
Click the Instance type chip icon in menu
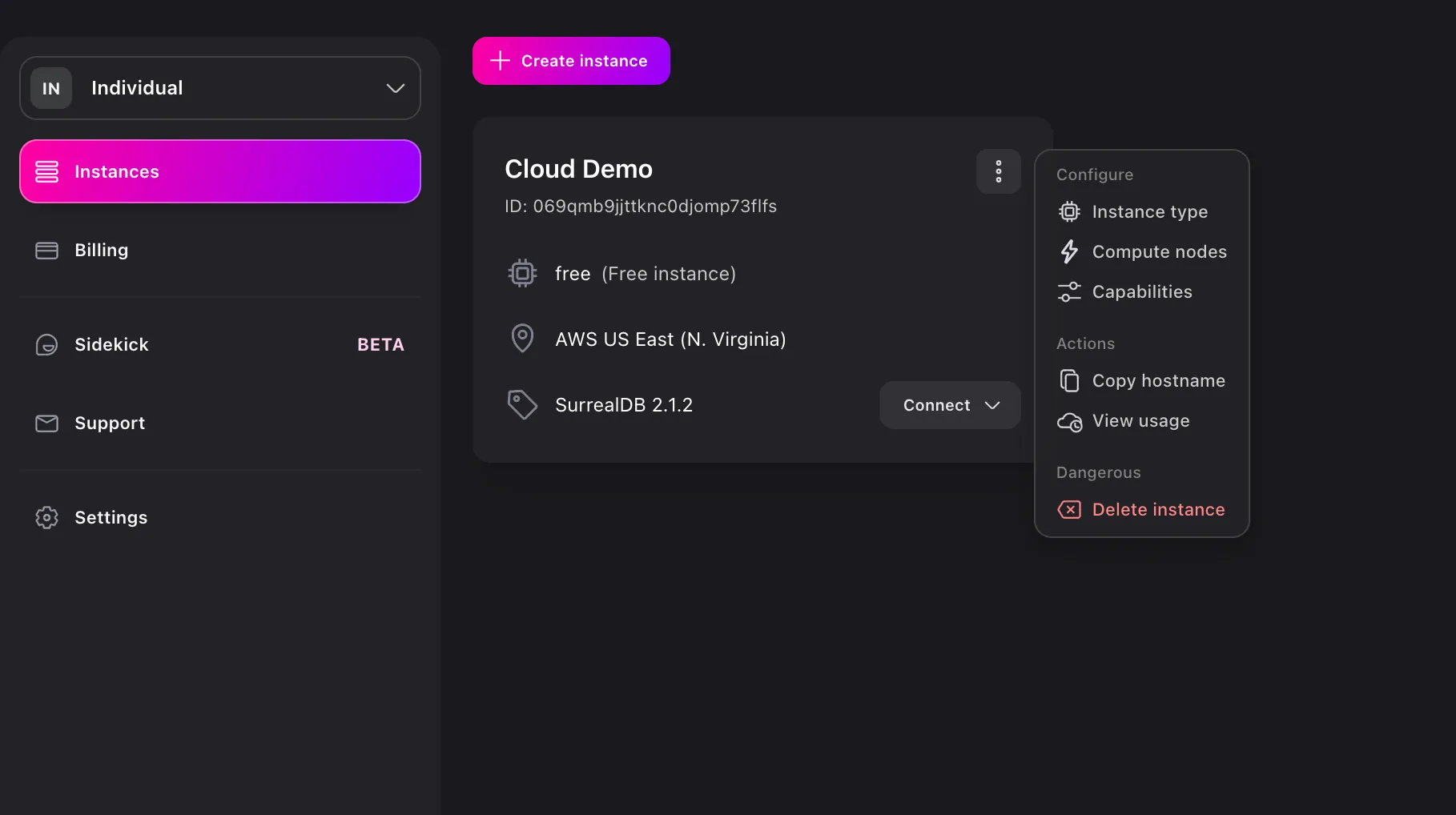[1069, 212]
